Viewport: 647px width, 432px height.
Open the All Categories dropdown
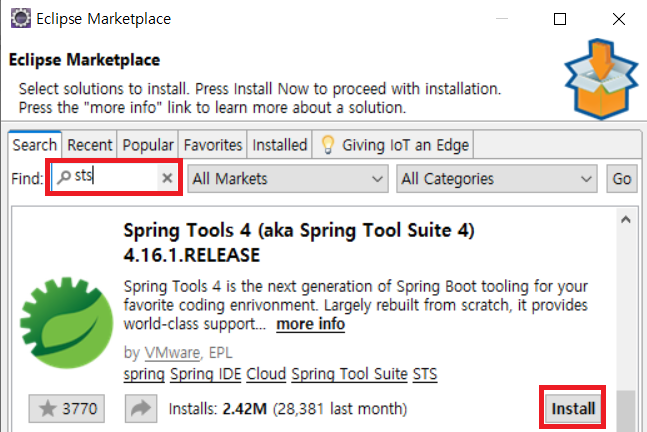point(497,179)
